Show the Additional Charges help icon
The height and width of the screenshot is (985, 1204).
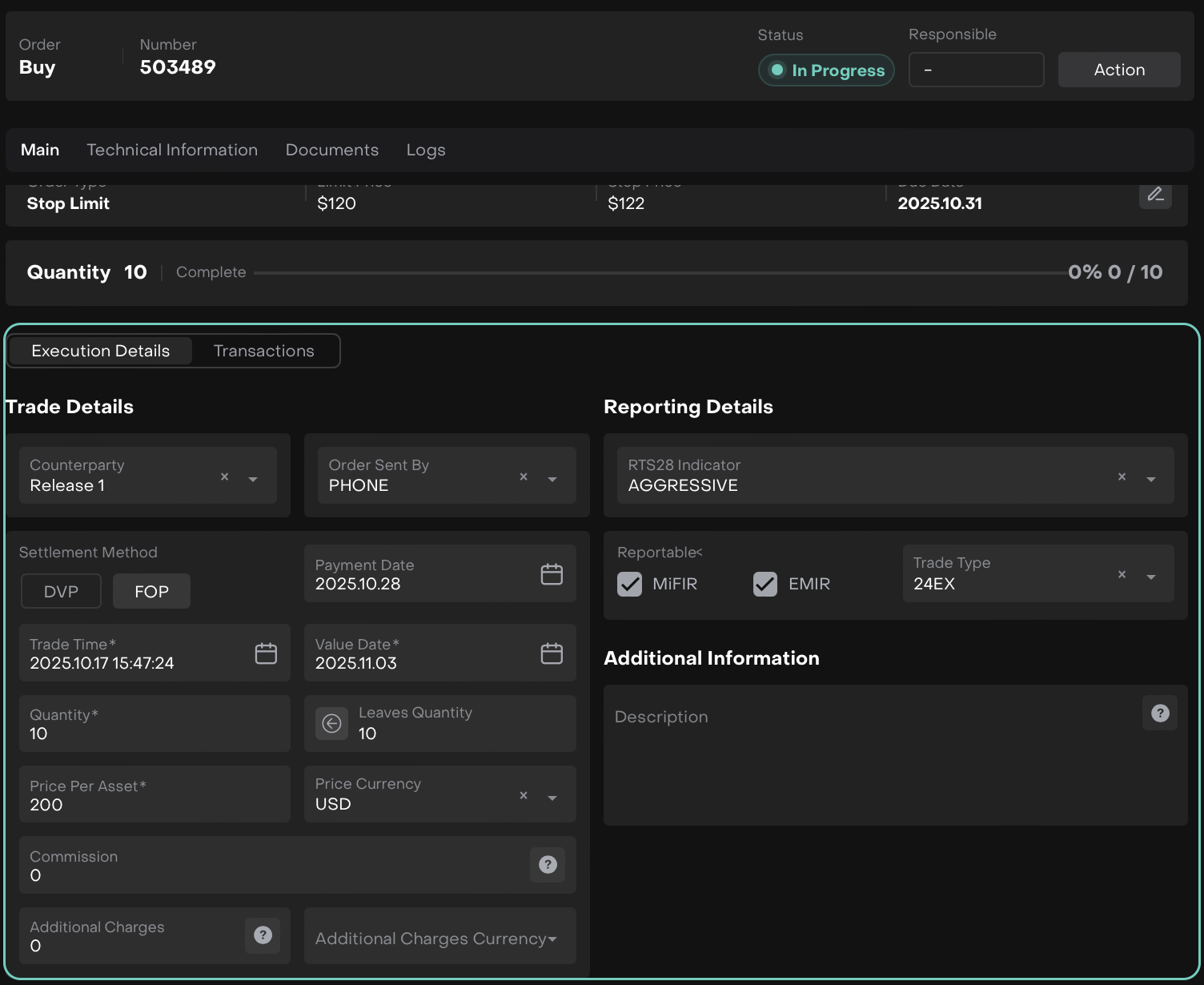(263, 935)
